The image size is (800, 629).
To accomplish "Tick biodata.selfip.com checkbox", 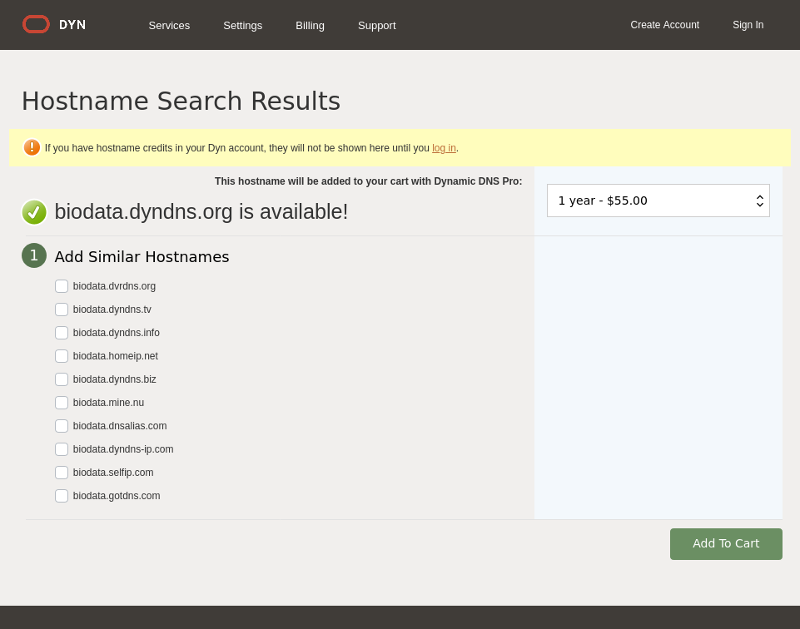I will (x=61, y=472).
